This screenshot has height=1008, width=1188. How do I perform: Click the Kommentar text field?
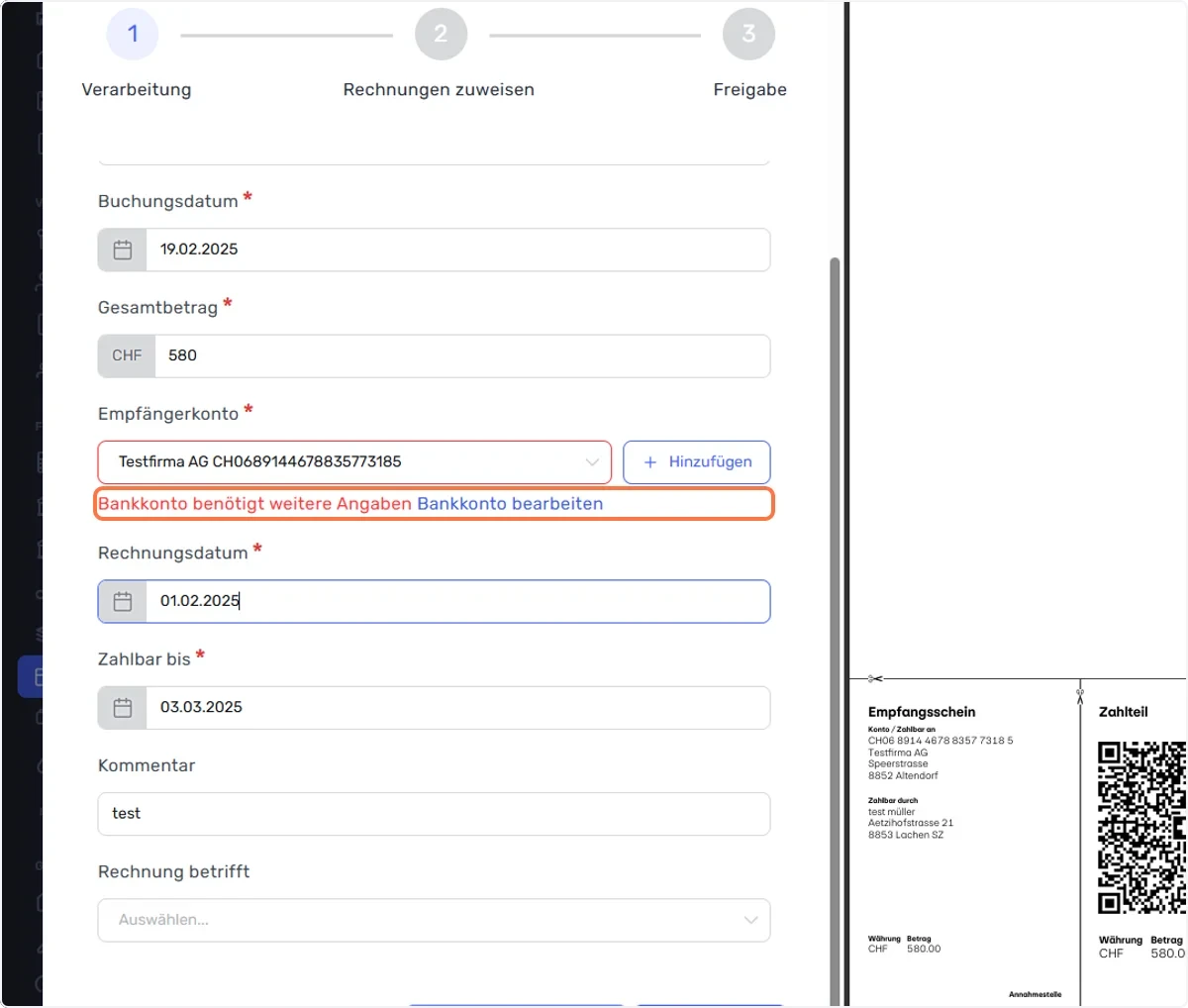(434, 814)
